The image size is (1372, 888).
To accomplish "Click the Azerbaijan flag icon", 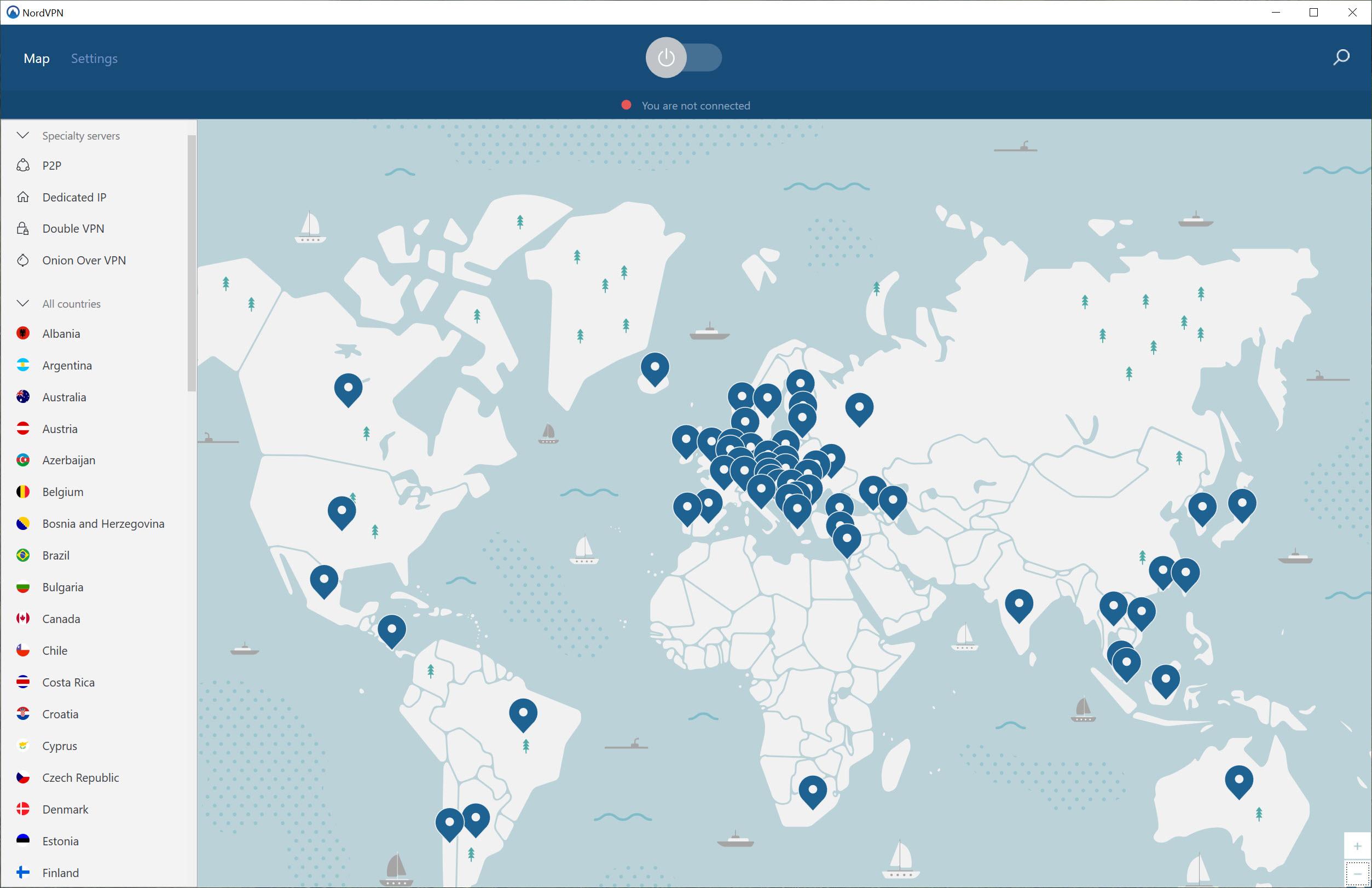I will [23, 460].
